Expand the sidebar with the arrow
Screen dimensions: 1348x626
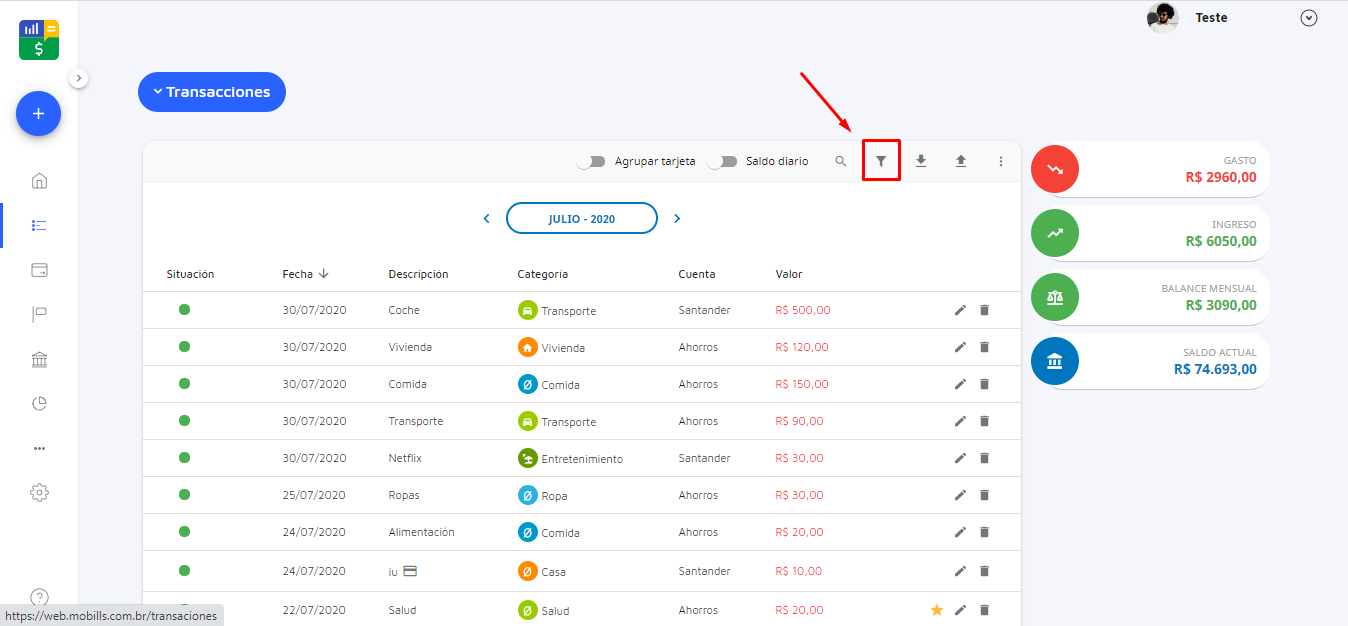79,78
